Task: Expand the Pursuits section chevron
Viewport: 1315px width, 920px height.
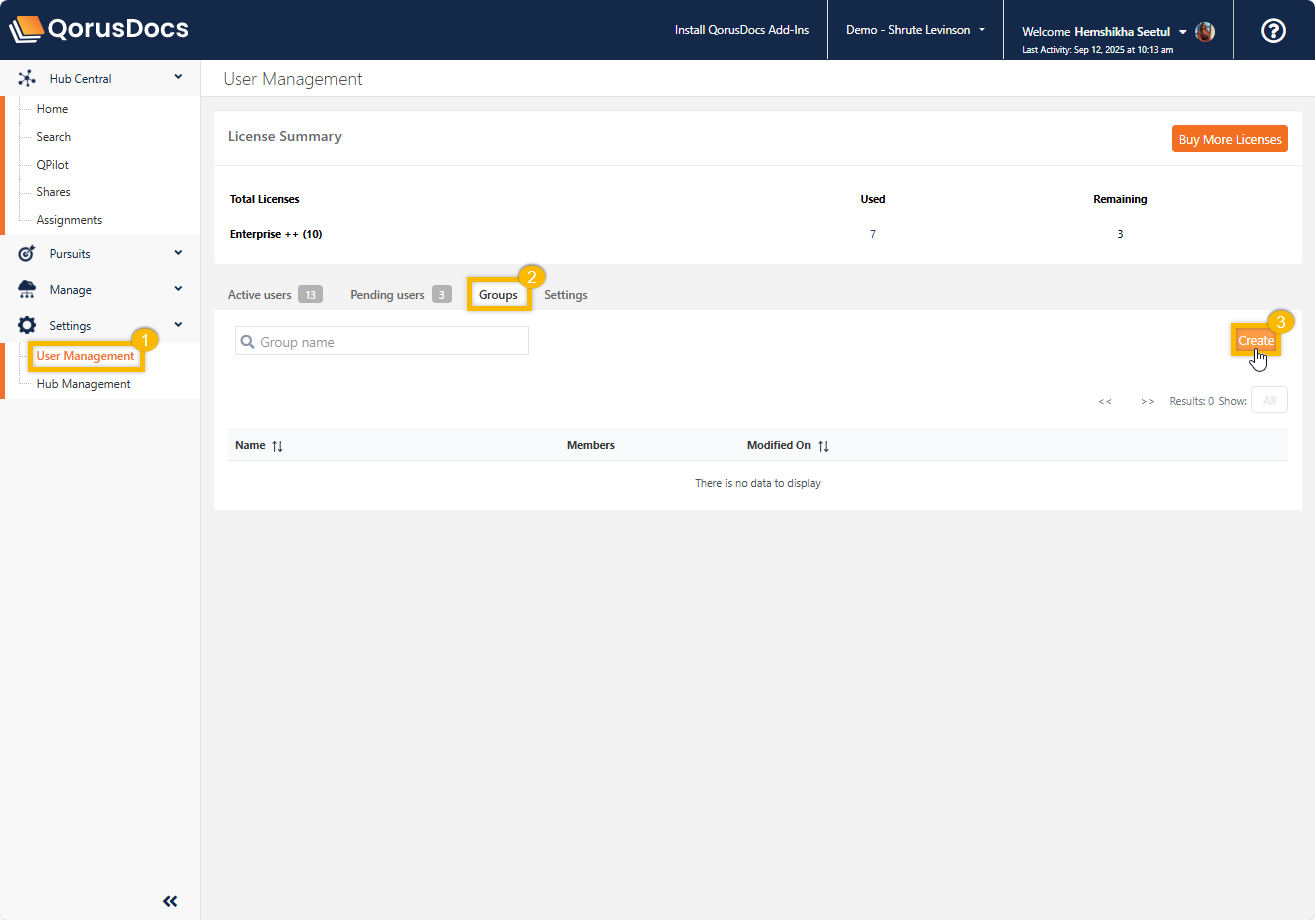Action: [178, 253]
